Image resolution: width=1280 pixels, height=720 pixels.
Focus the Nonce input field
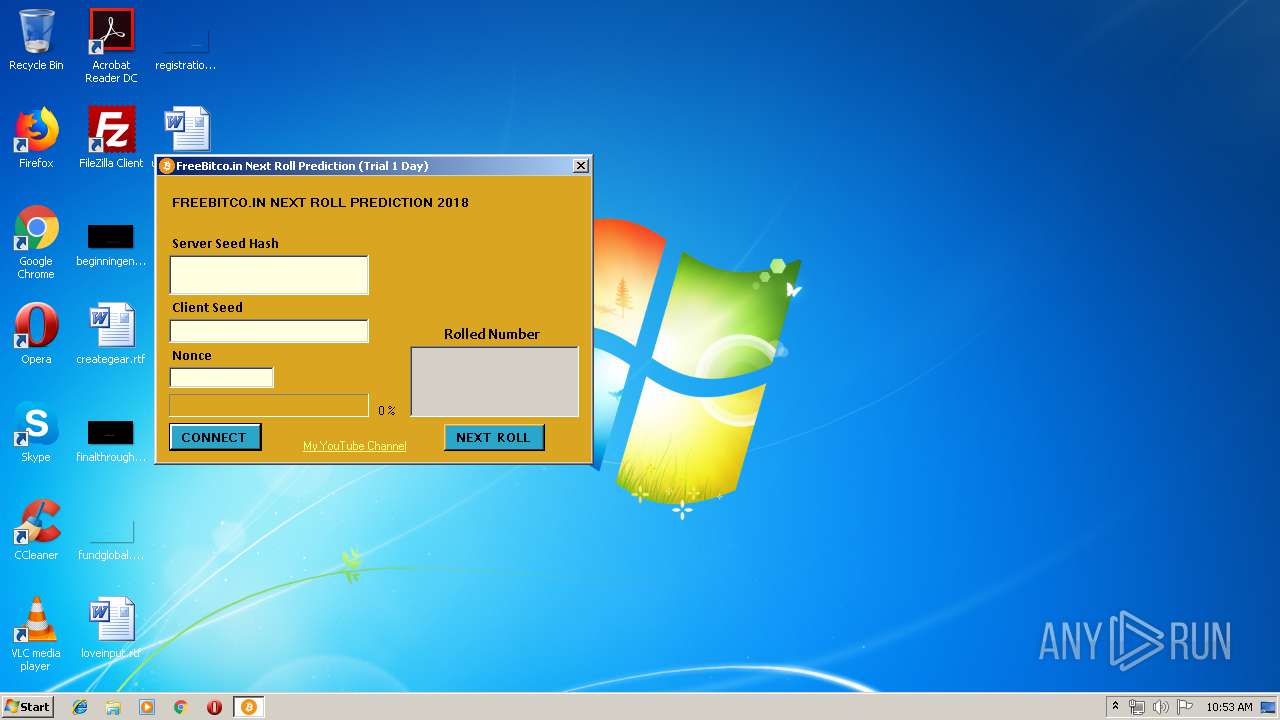click(x=221, y=378)
